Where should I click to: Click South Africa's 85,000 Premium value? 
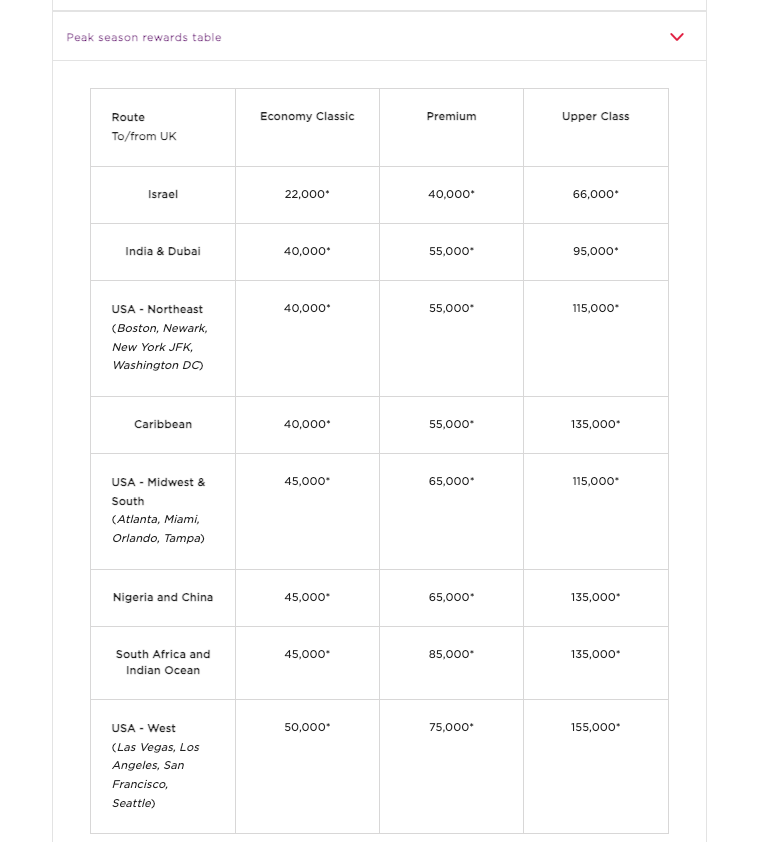(x=451, y=654)
